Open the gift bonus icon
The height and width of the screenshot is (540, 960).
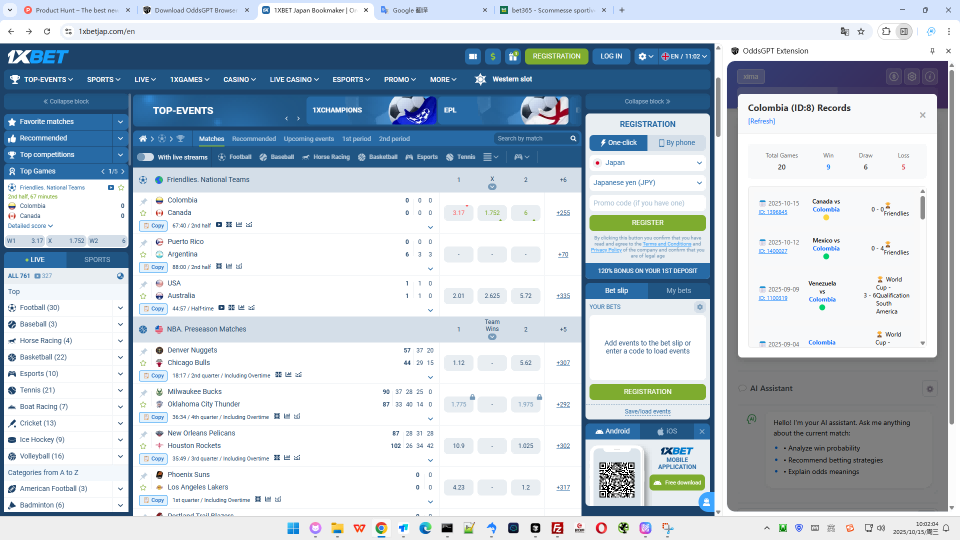pyautogui.click(x=513, y=56)
